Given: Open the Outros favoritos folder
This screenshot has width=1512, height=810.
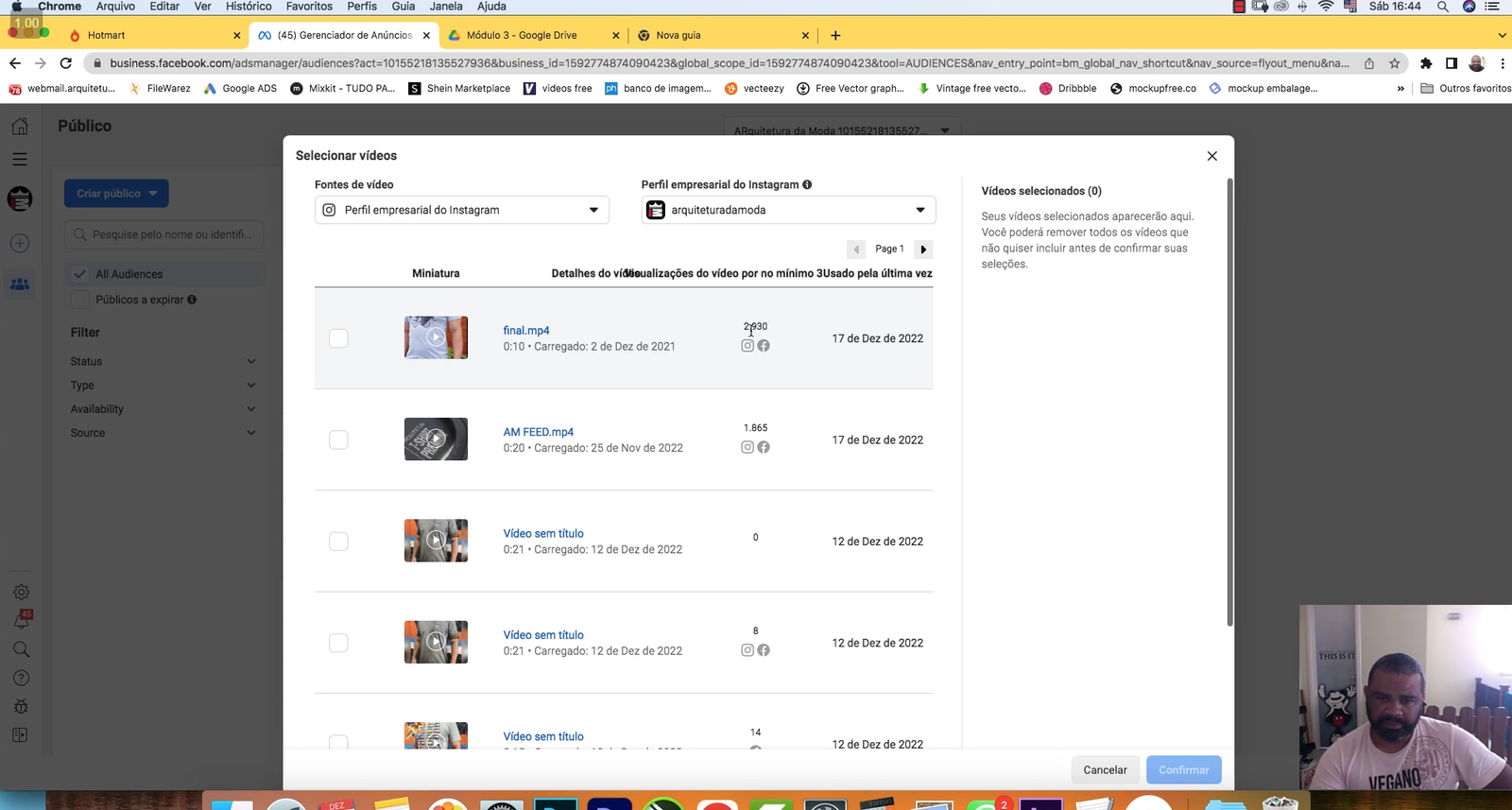Looking at the screenshot, I should pyautogui.click(x=1467, y=89).
